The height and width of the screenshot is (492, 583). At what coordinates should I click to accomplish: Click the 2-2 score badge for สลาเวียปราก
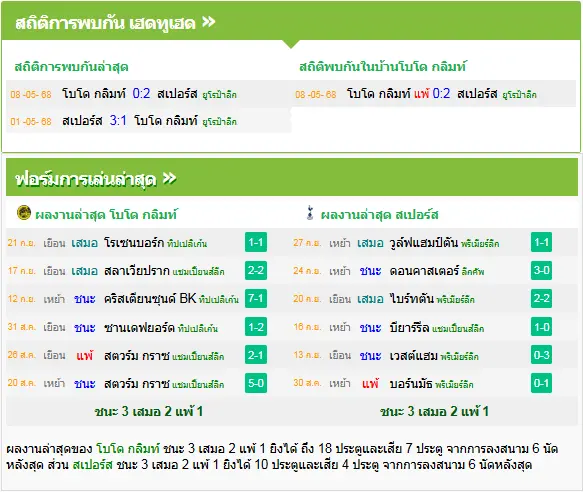pyautogui.click(x=256, y=270)
